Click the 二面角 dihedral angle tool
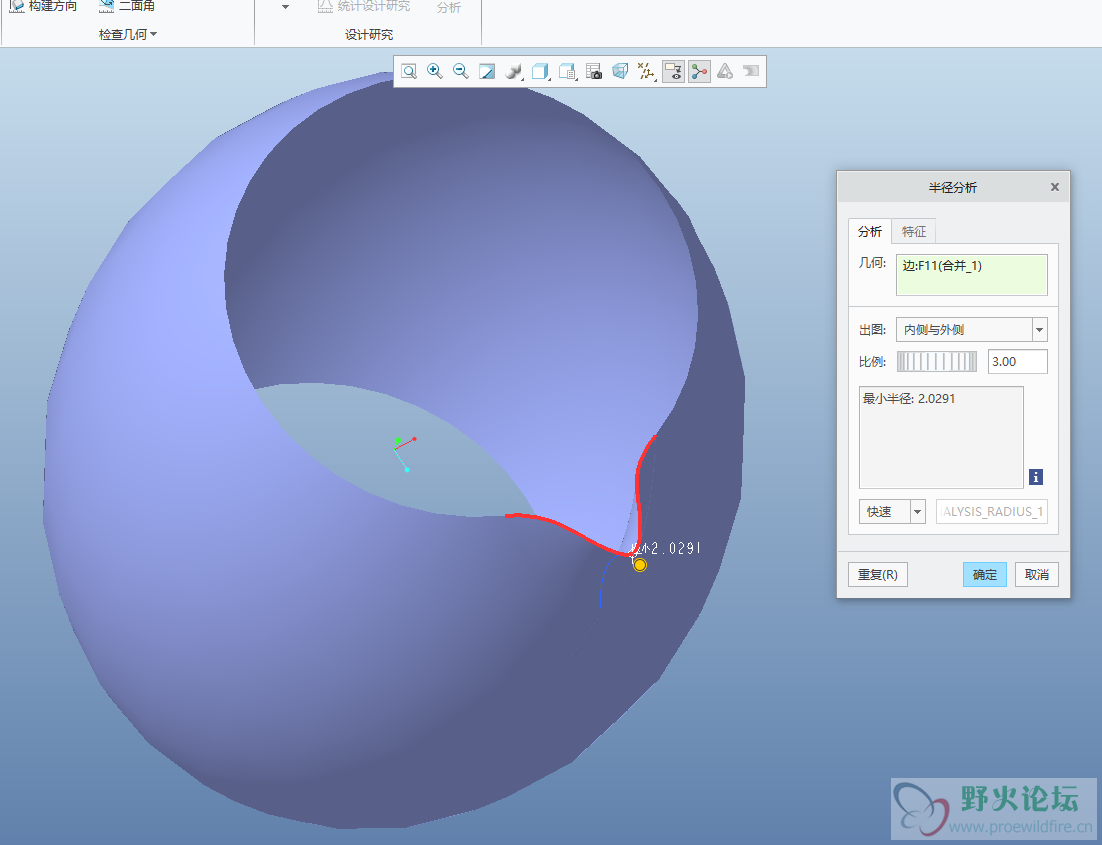Viewport: 1102px width, 845px height. (x=127, y=6)
